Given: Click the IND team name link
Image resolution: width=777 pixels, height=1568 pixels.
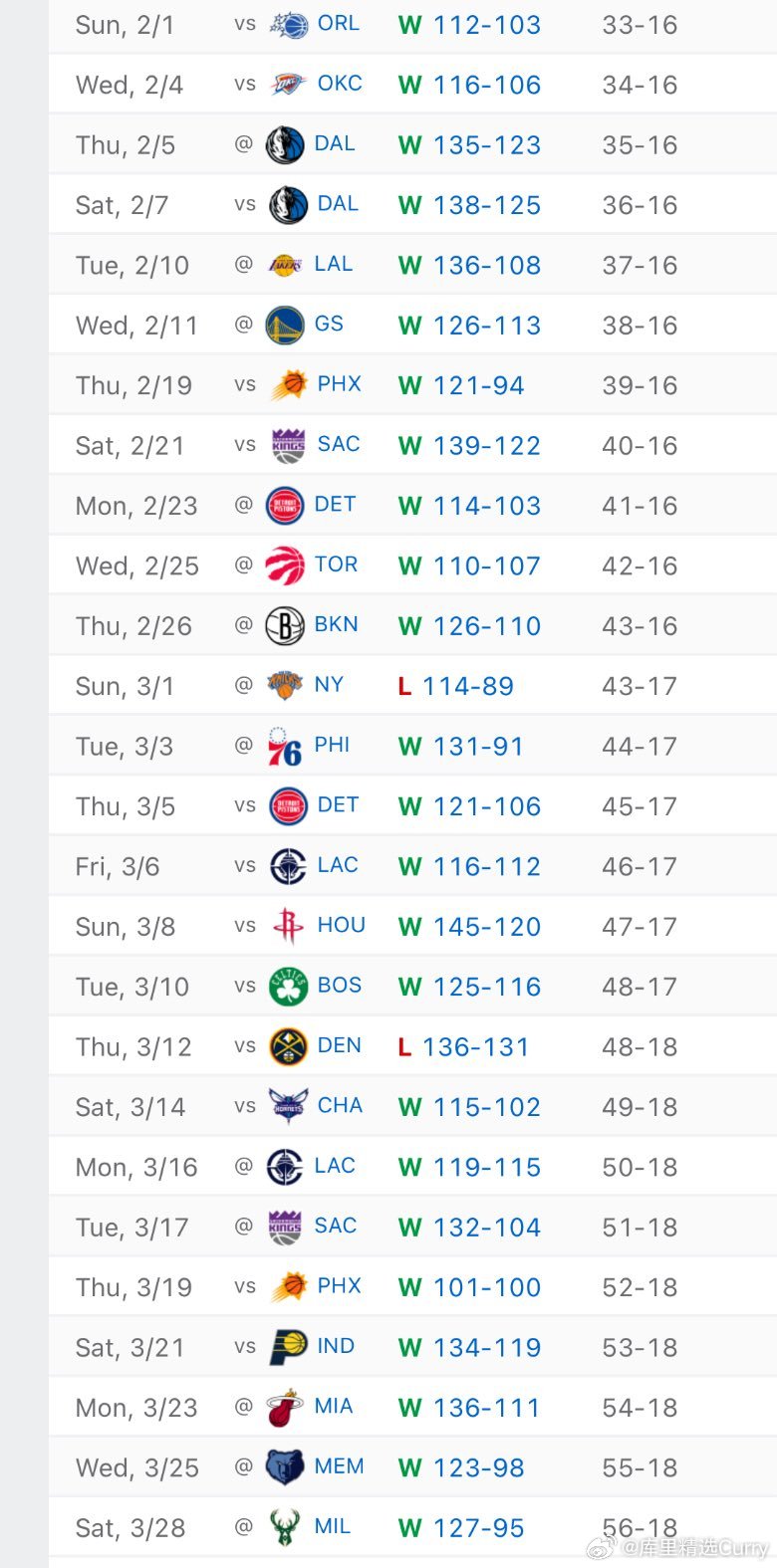Looking at the screenshot, I should [x=336, y=1346].
